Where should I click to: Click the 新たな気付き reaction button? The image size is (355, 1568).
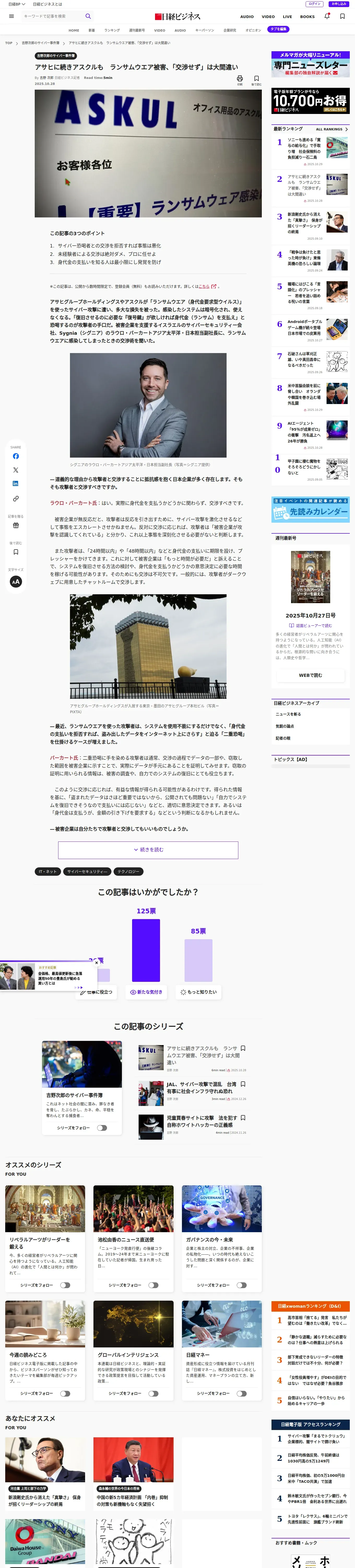pyautogui.click(x=146, y=992)
